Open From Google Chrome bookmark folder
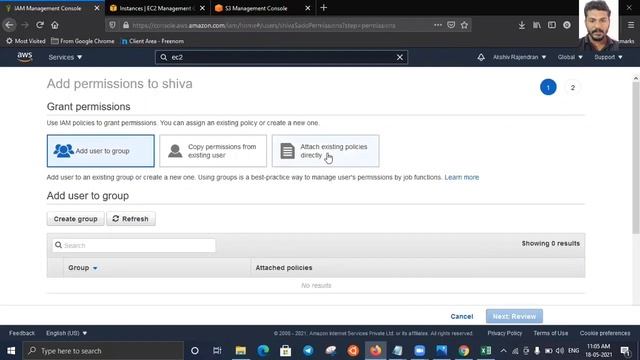This screenshot has width=640, height=360. (x=83, y=41)
